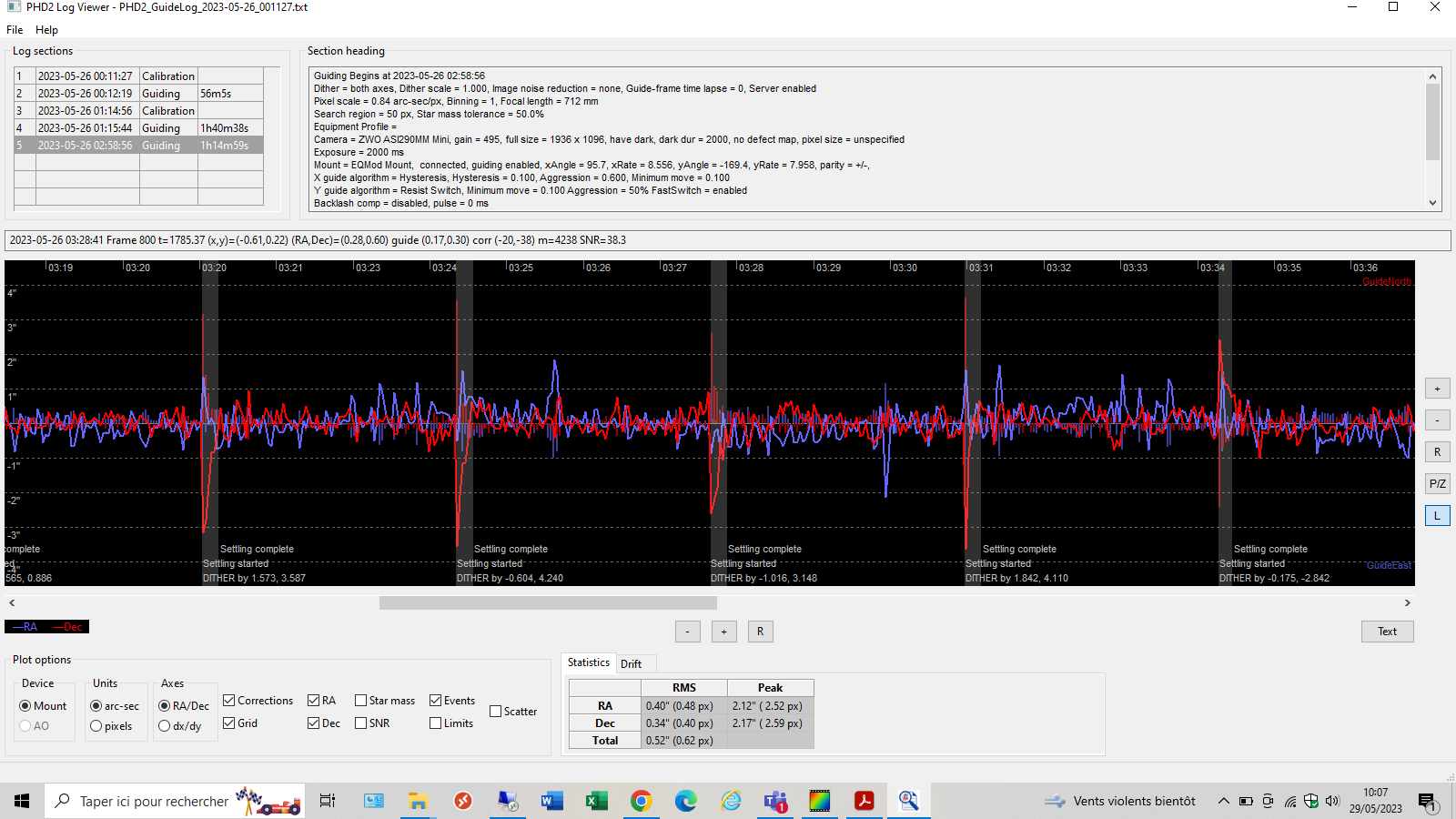
Task: Click the right arrow of horizontal graph scrollbar
Action: point(1407,602)
